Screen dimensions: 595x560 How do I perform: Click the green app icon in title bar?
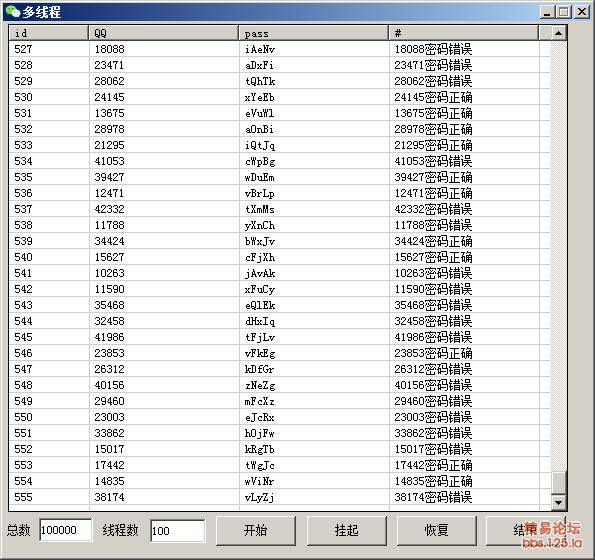coord(13,12)
